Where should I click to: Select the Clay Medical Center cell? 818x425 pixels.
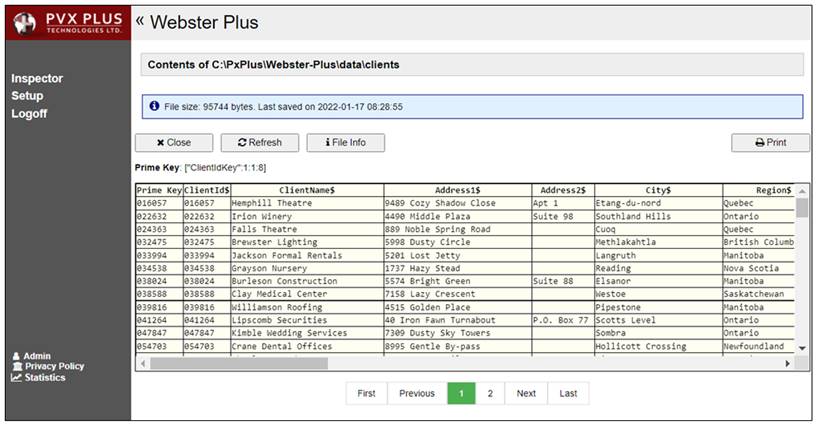point(307,294)
